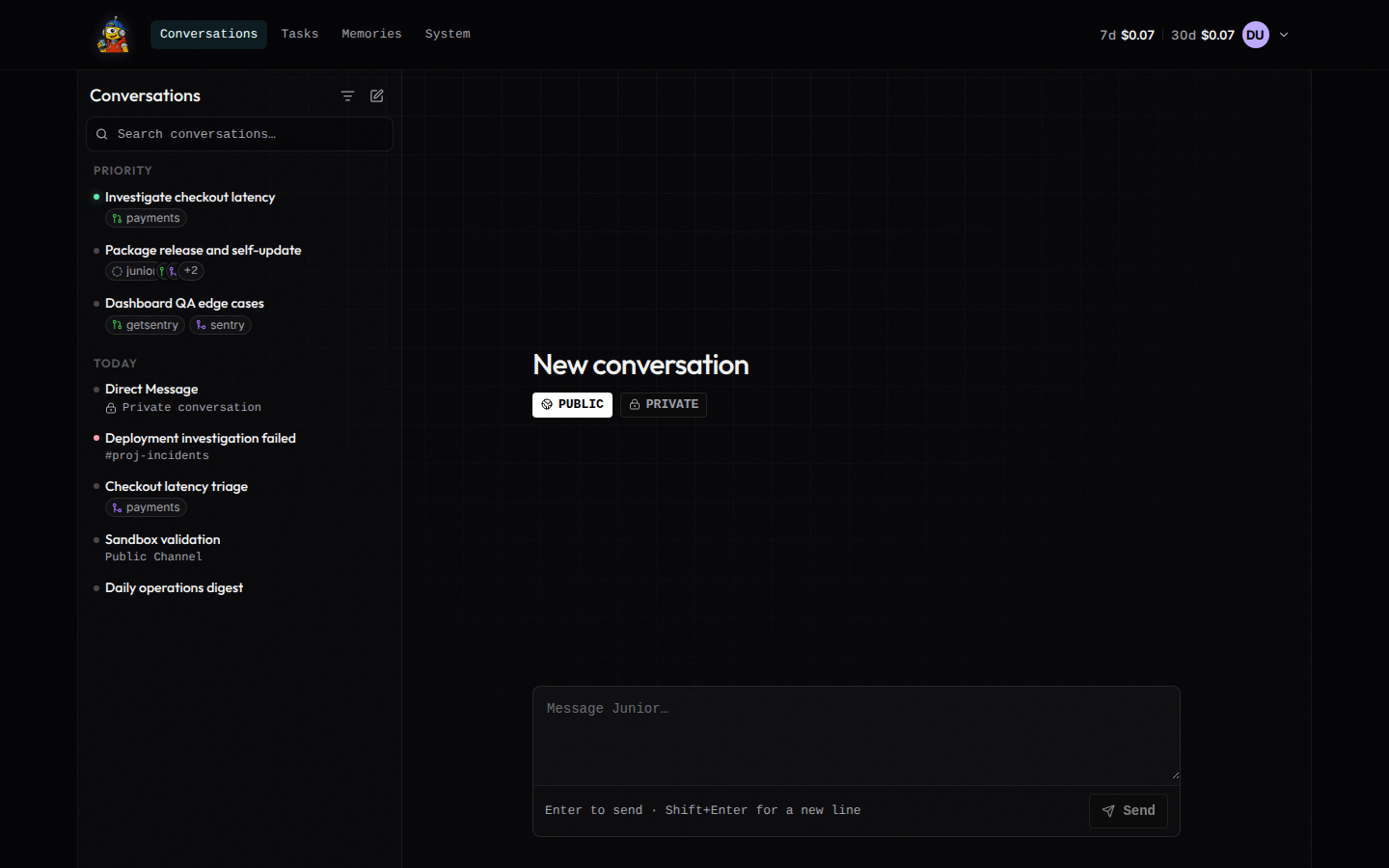Click the Message Junior text area
The image size is (1389, 868).
click(857, 735)
